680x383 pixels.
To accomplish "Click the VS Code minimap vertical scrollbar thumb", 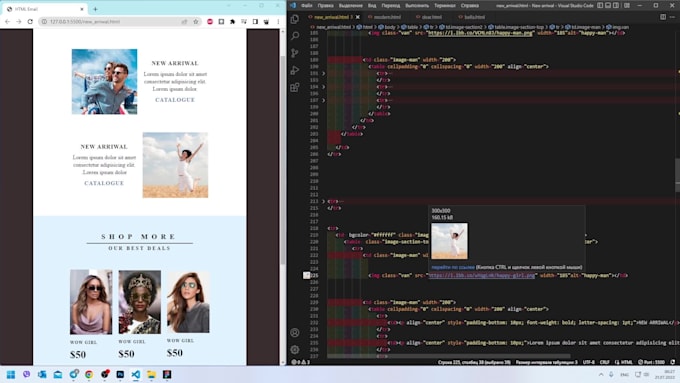I will pos(677,176).
